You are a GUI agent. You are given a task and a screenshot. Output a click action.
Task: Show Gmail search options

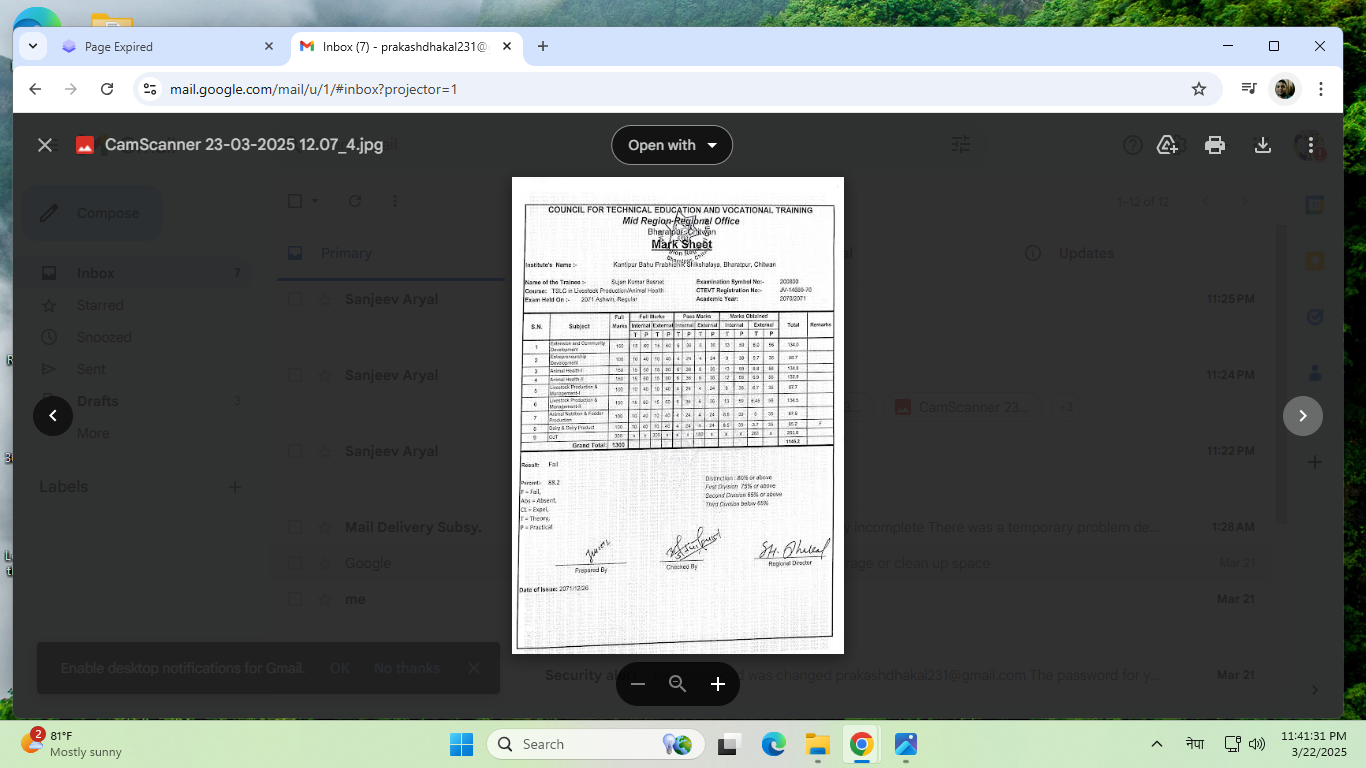[961, 145]
